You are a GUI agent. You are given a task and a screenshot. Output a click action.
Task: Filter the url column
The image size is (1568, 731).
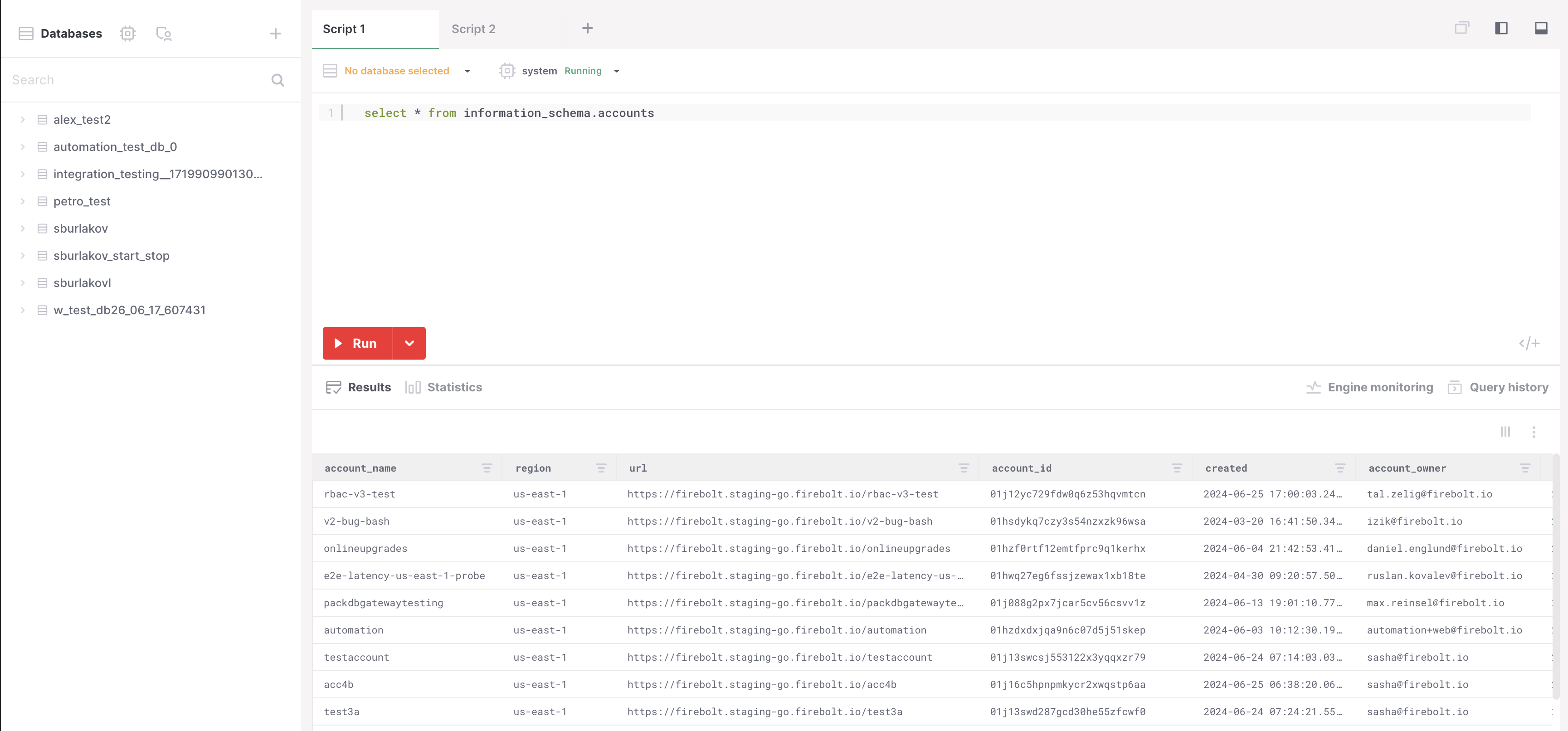pyautogui.click(x=964, y=468)
